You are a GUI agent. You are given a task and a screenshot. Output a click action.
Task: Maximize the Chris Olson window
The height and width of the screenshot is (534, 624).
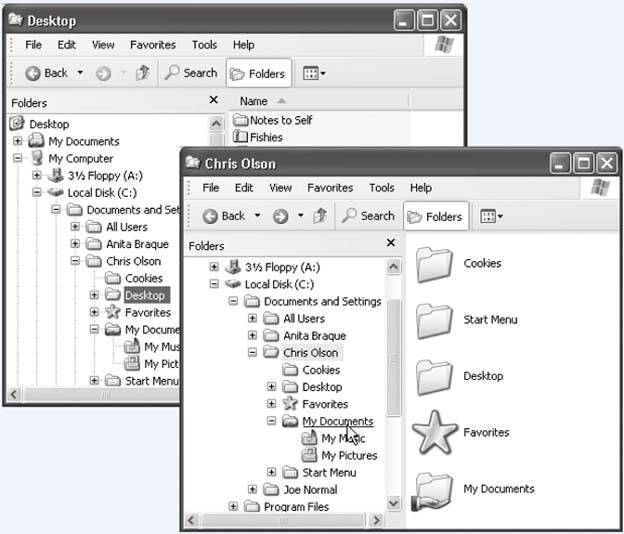tap(583, 163)
